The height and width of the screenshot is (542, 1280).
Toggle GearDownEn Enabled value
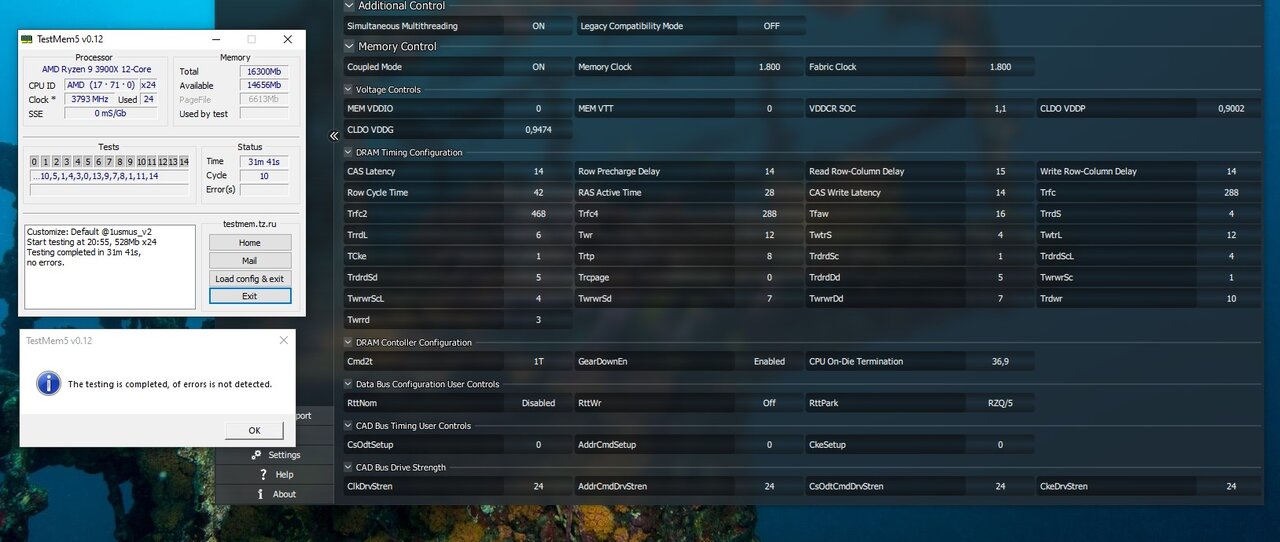click(769, 361)
